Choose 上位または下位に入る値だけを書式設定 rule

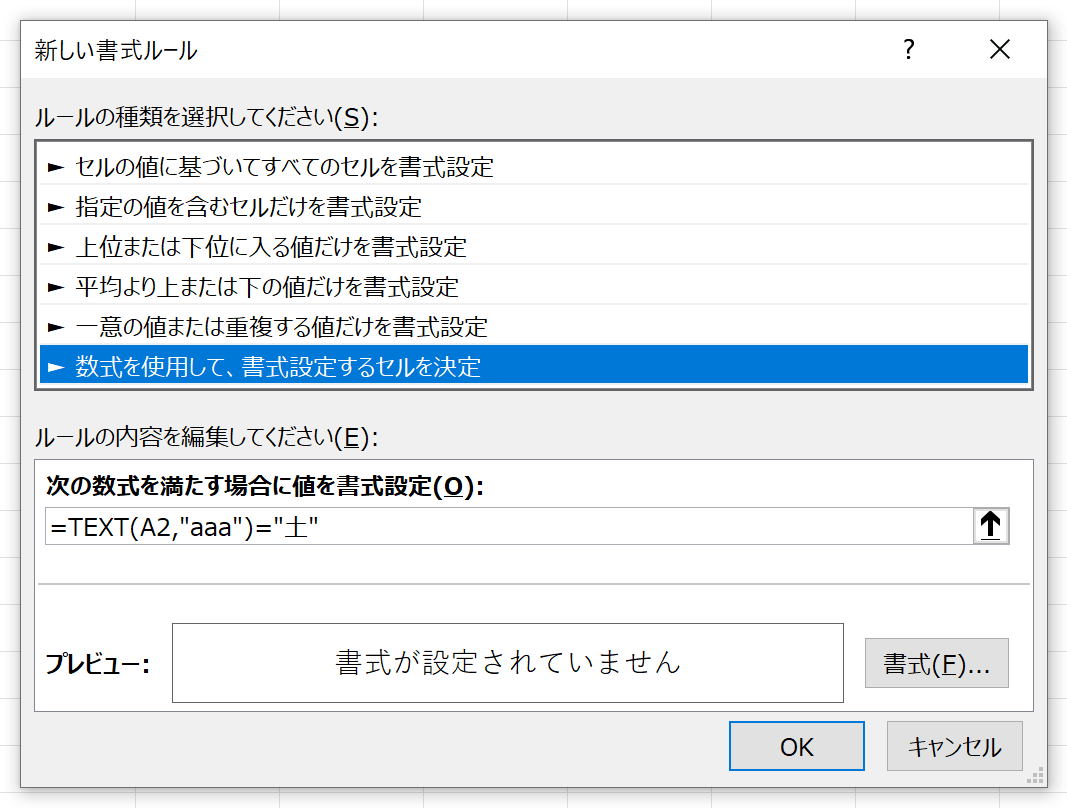tap(534, 246)
